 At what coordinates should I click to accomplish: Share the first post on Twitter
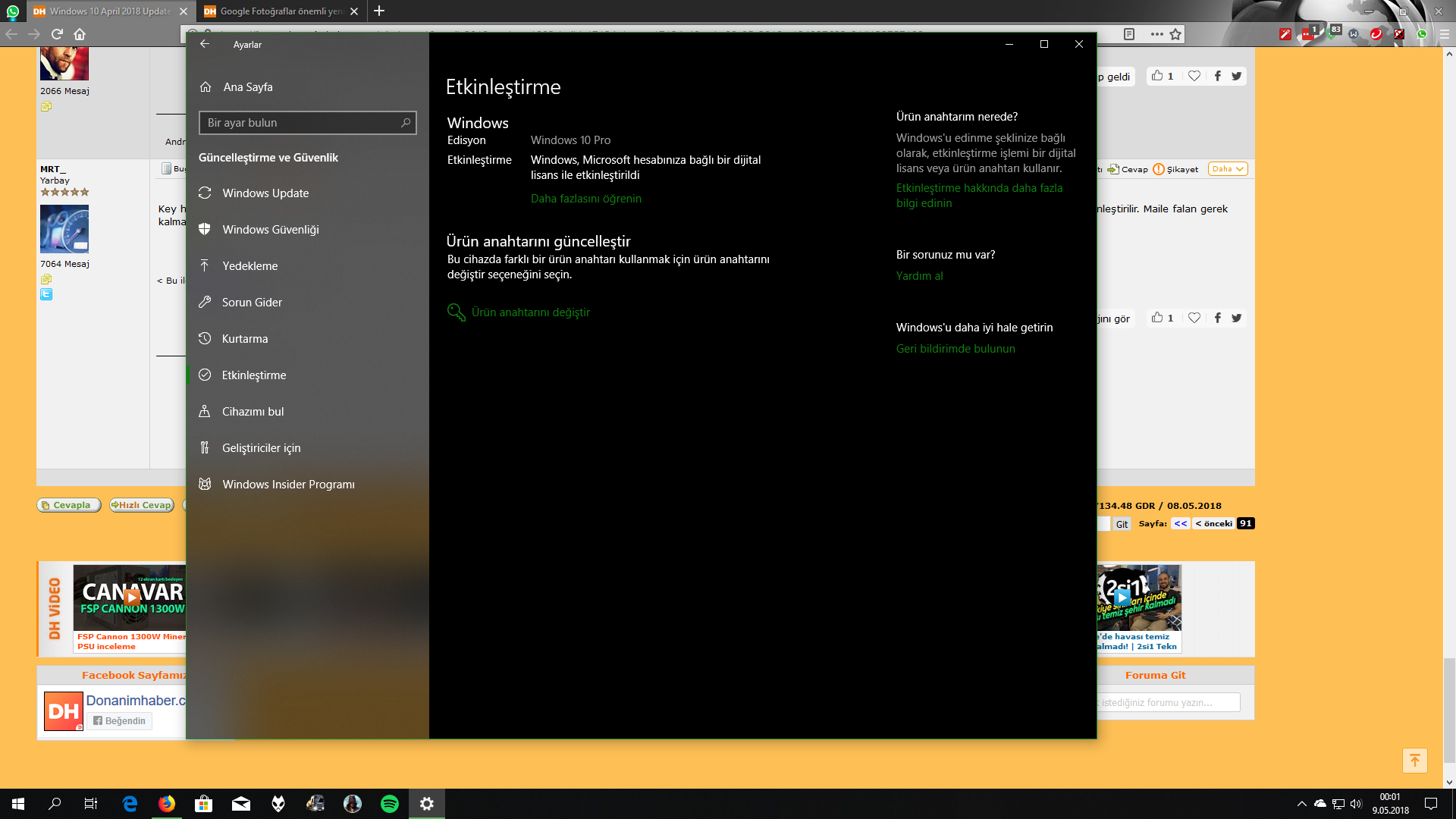pyautogui.click(x=1237, y=76)
